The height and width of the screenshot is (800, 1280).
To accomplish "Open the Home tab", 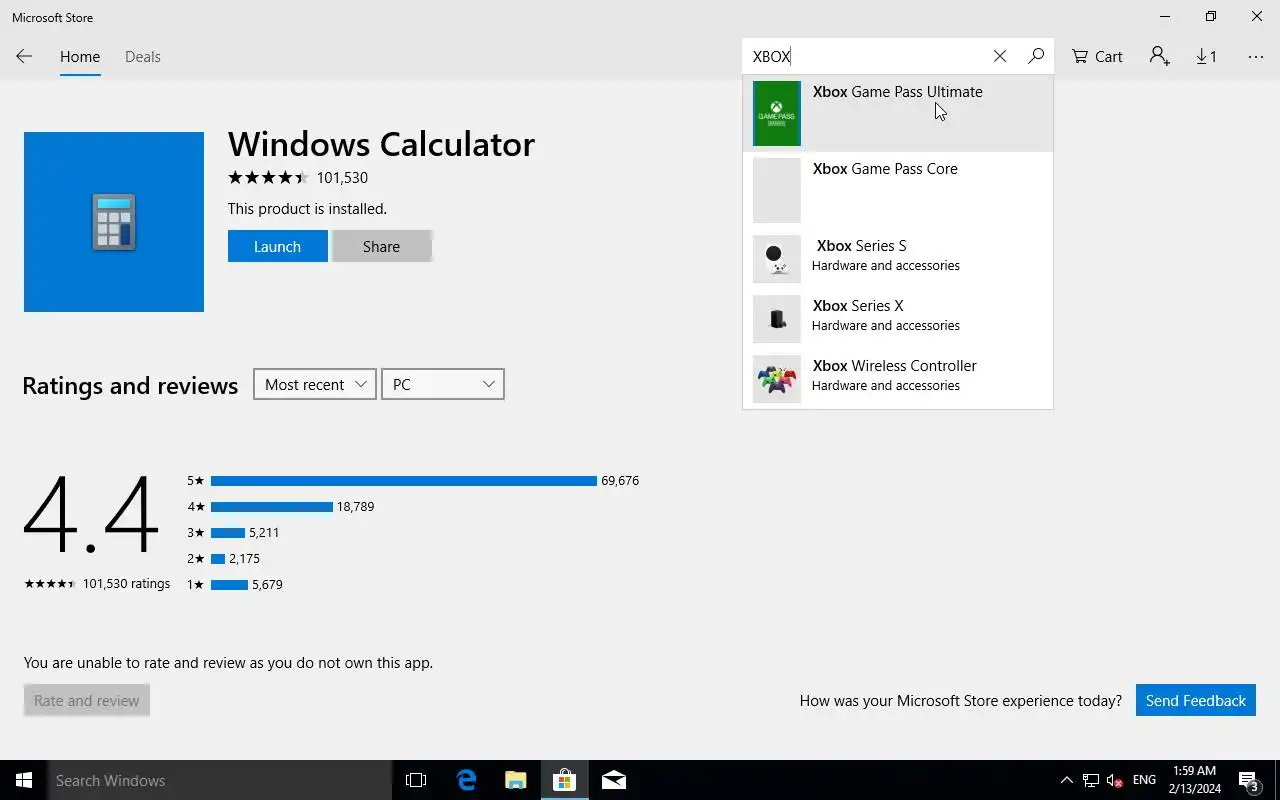I will 80,57.
